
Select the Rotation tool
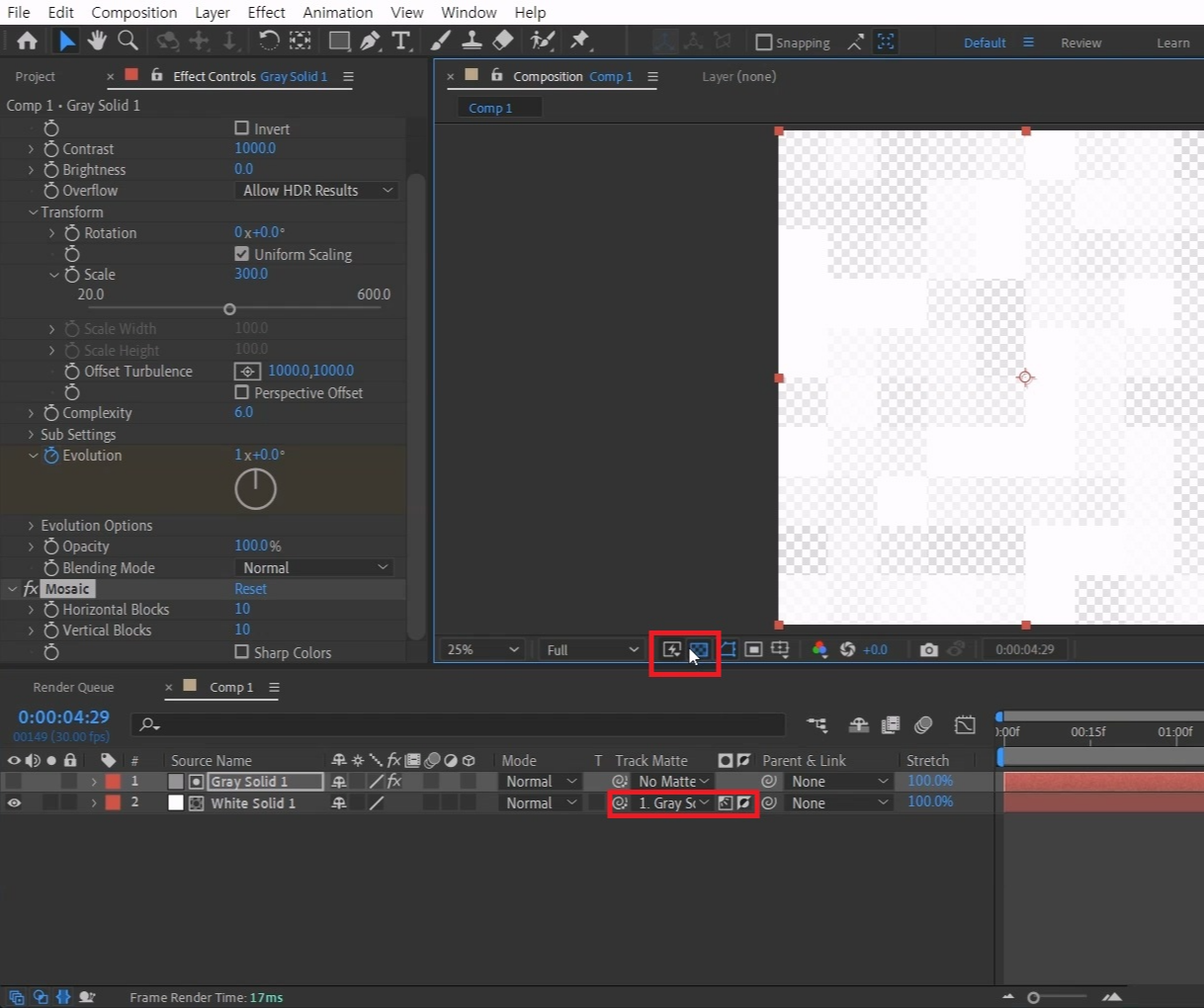coord(268,41)
